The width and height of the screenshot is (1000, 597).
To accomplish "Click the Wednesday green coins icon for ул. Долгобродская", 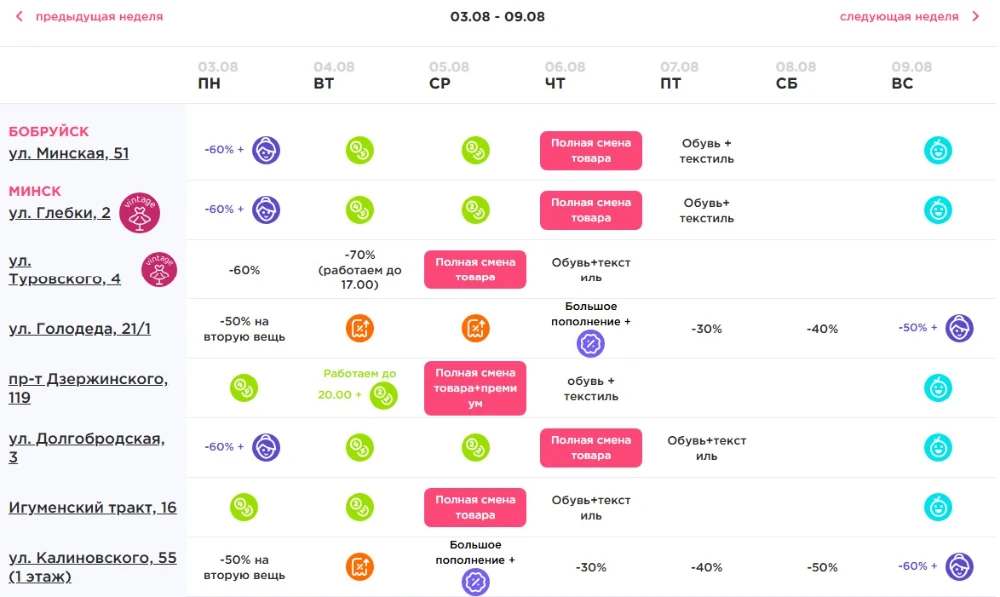I will (475, 447).
